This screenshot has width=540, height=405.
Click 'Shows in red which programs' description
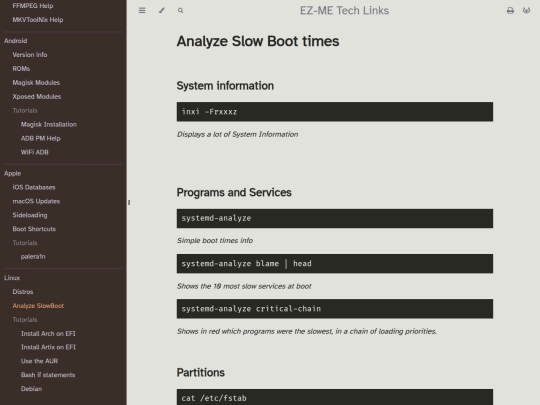coord(307,331)
